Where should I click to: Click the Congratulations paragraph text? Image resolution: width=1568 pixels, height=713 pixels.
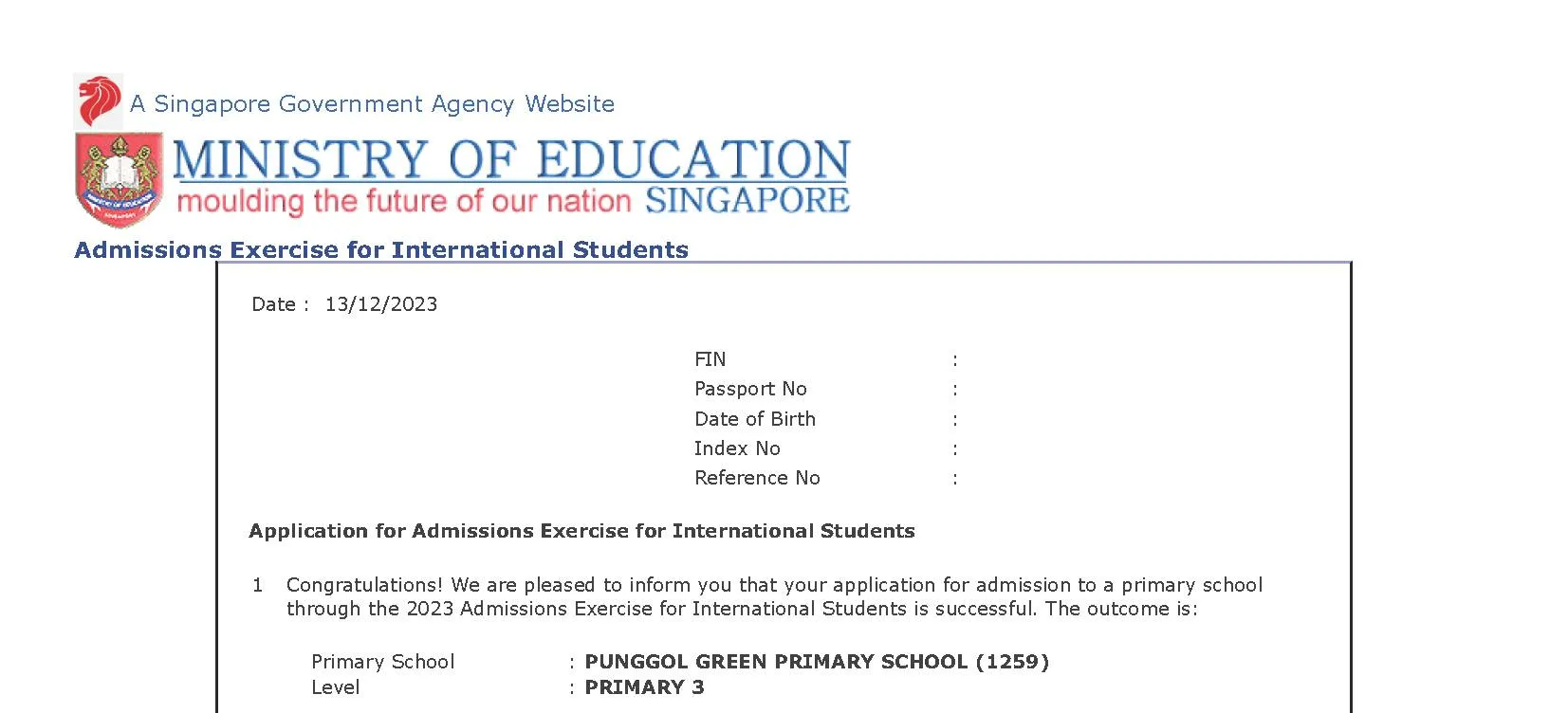pos(774,596)
